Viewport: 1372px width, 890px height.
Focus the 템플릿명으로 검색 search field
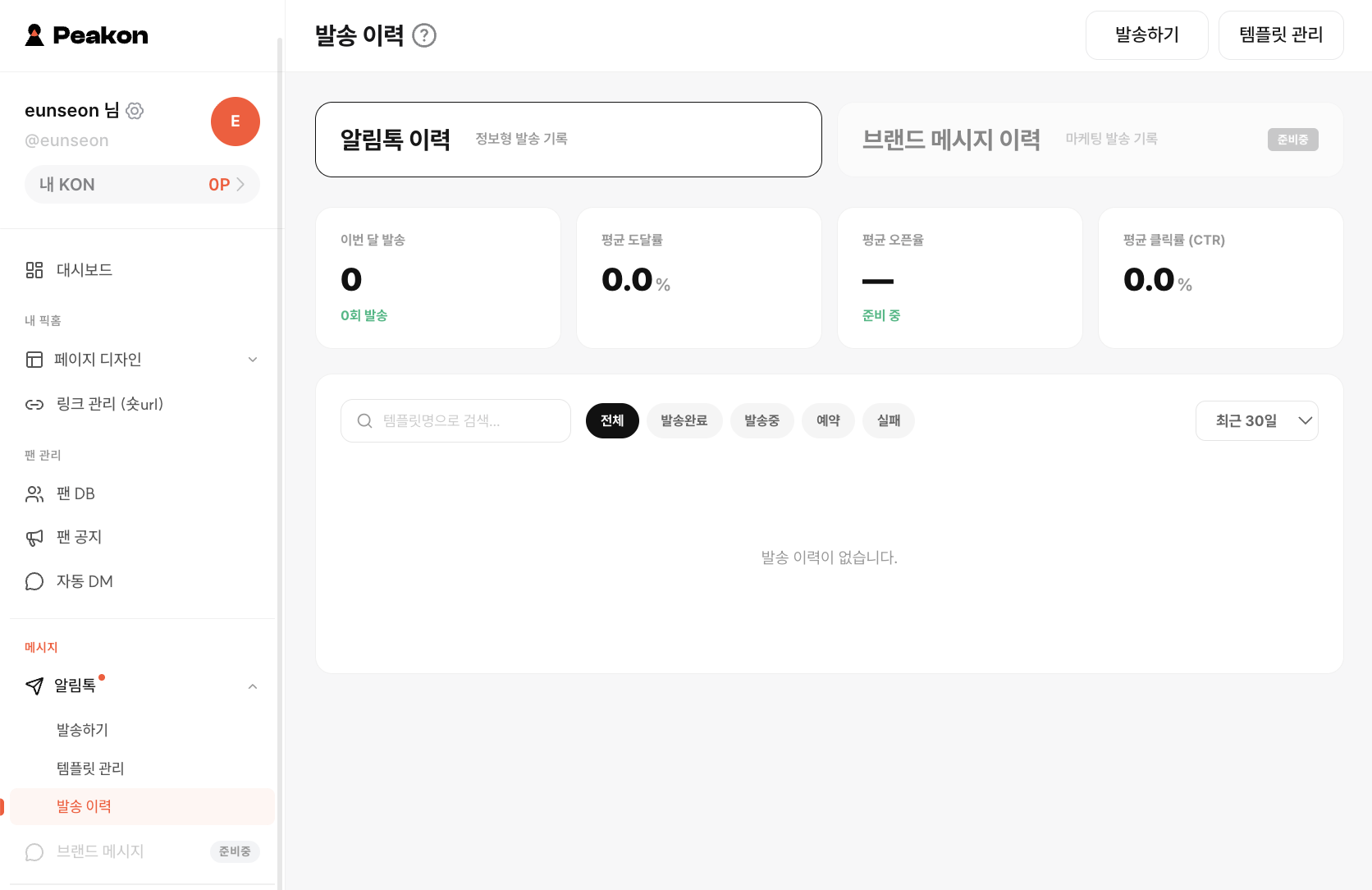coord(455,420)
